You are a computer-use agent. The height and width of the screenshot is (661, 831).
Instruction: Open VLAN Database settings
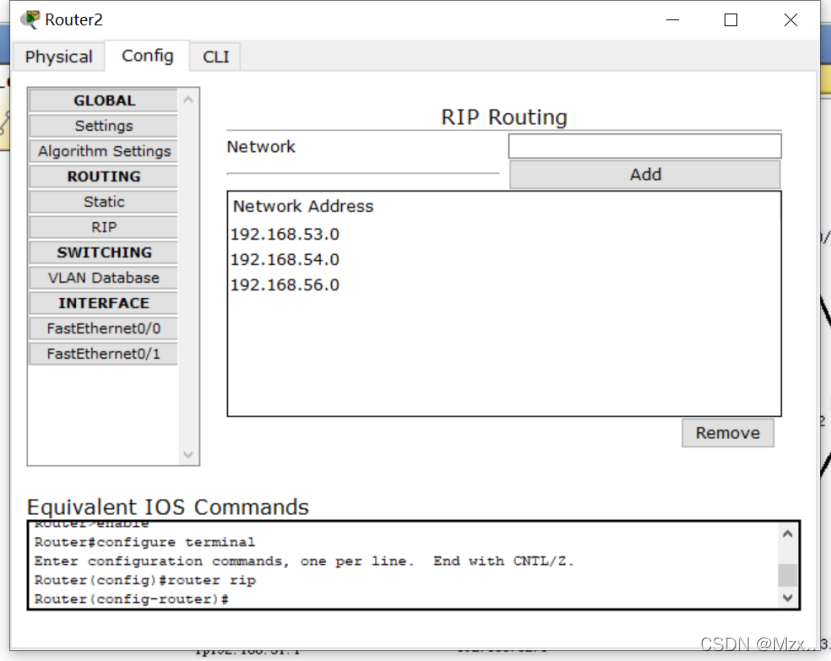pos(104,278)
